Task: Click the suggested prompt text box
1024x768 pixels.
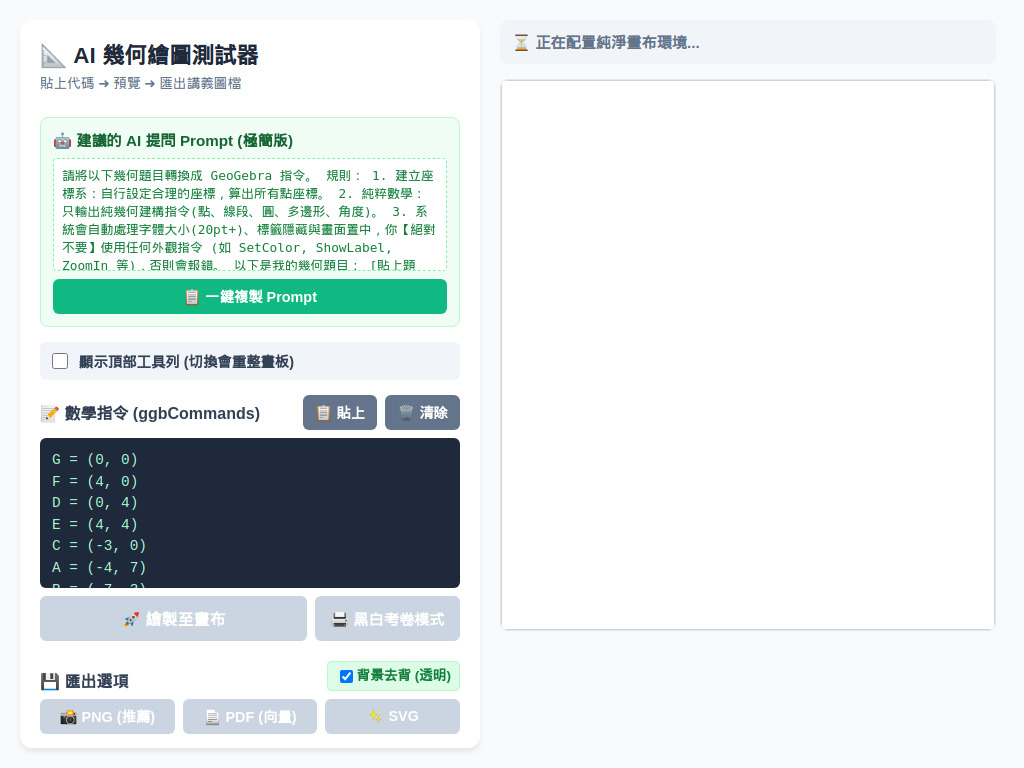Action: (x=249, y=214)
